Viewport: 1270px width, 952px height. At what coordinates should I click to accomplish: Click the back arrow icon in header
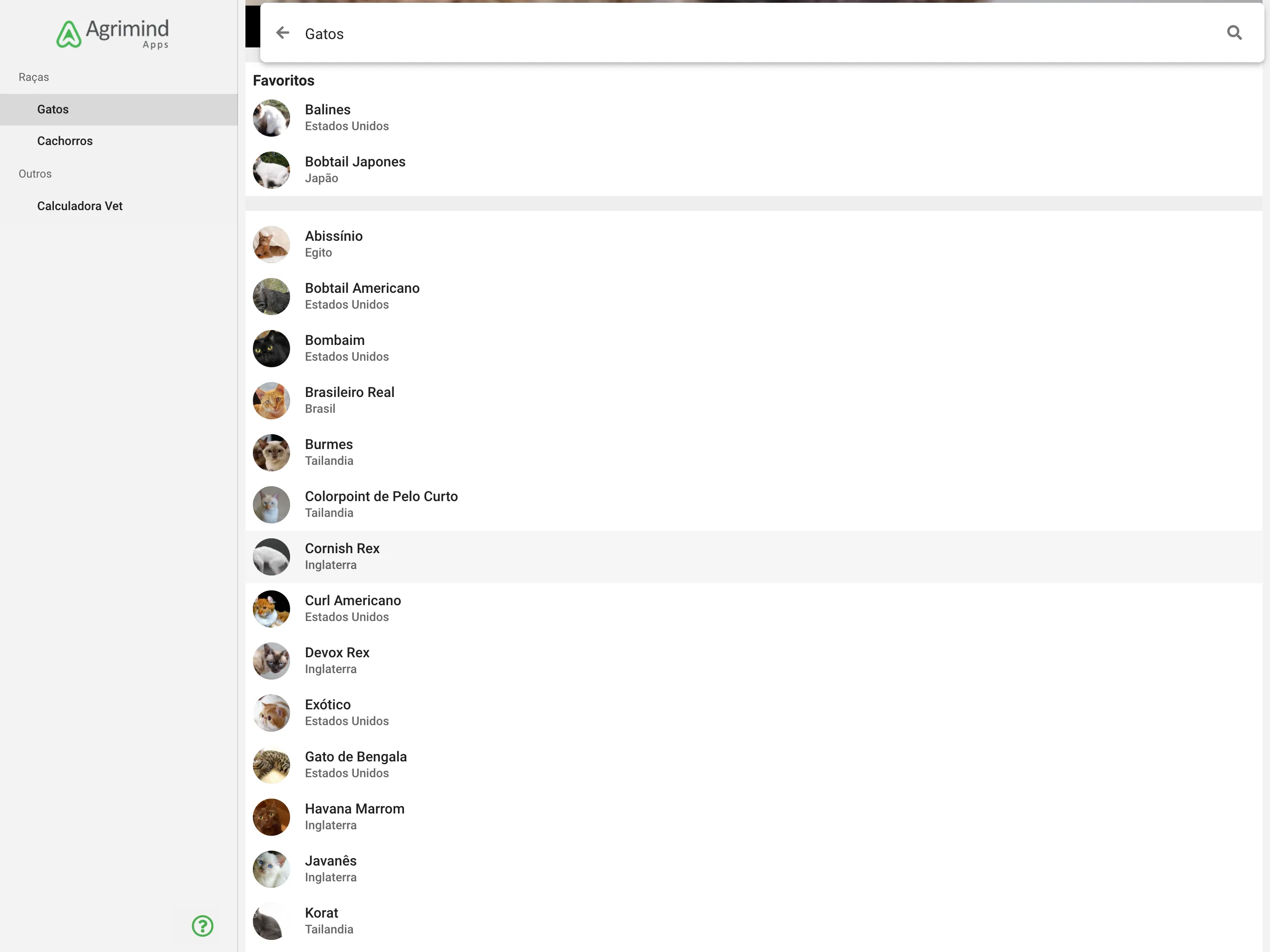[x=284, y=32]
